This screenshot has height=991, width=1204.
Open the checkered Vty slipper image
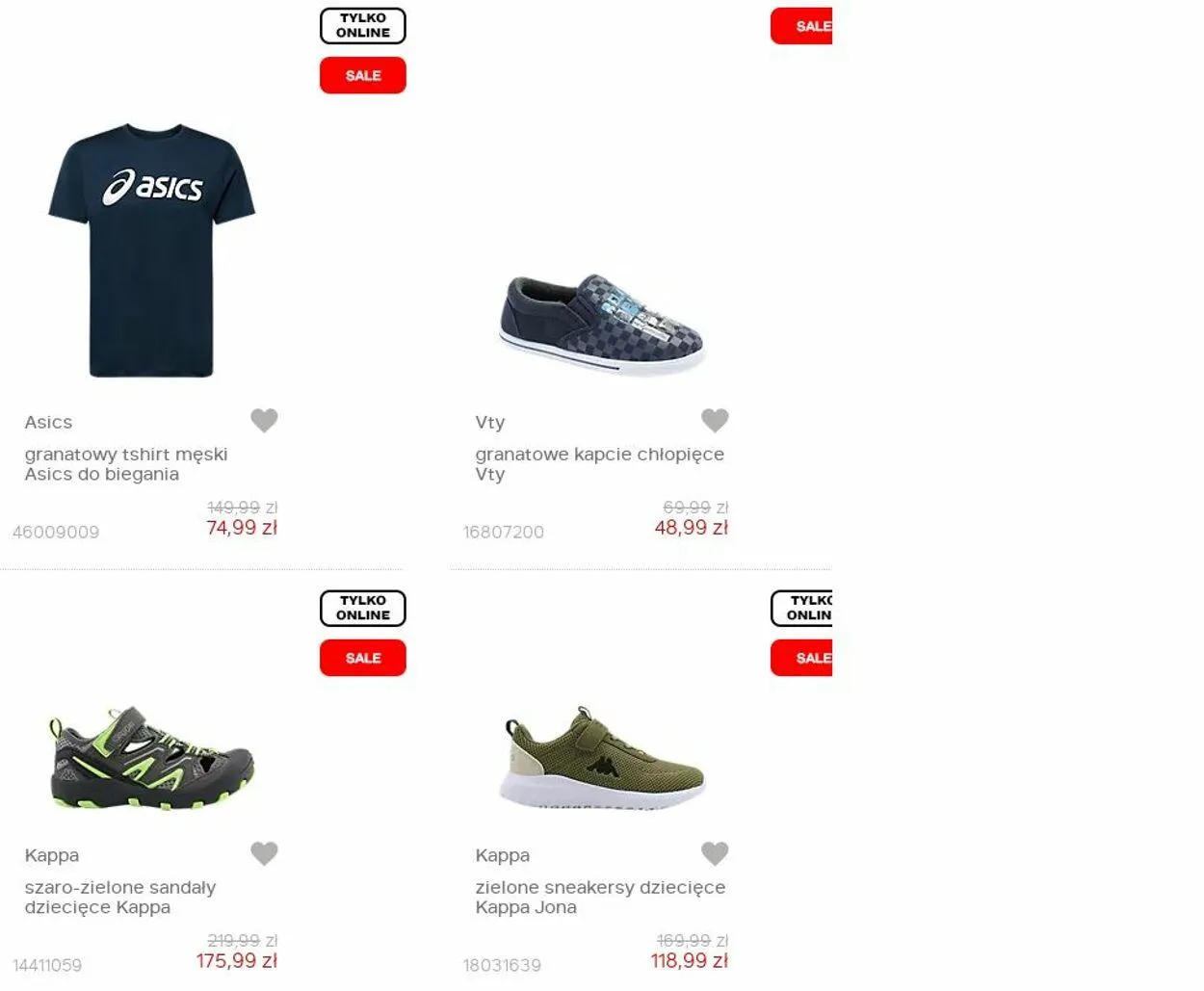603,324
